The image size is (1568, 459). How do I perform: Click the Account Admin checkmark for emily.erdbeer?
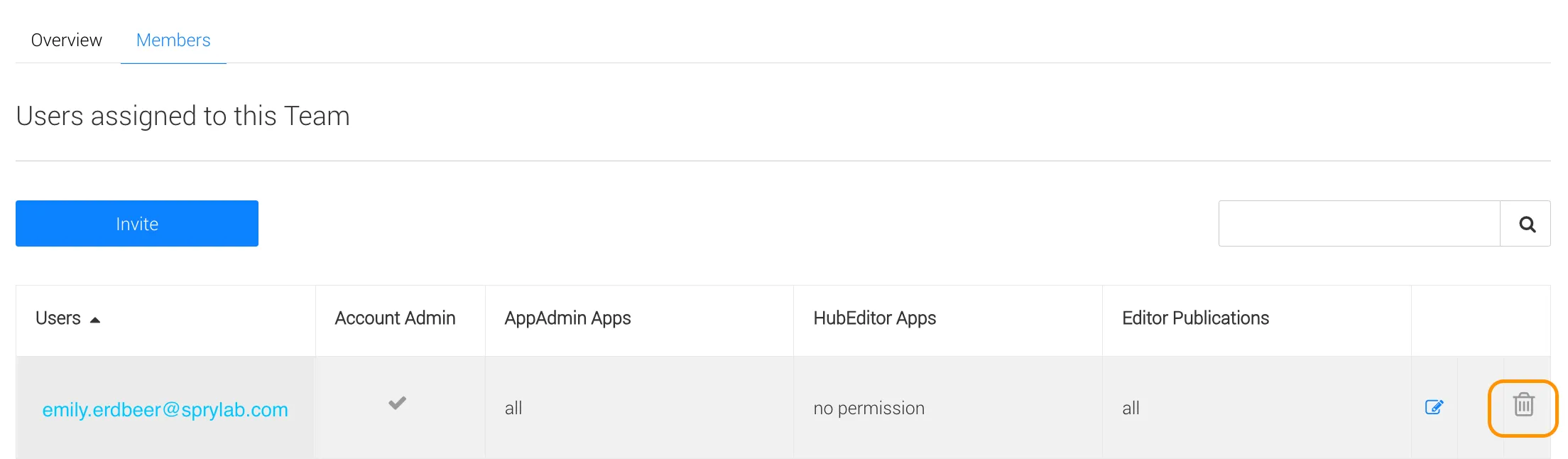click(397, 403)
